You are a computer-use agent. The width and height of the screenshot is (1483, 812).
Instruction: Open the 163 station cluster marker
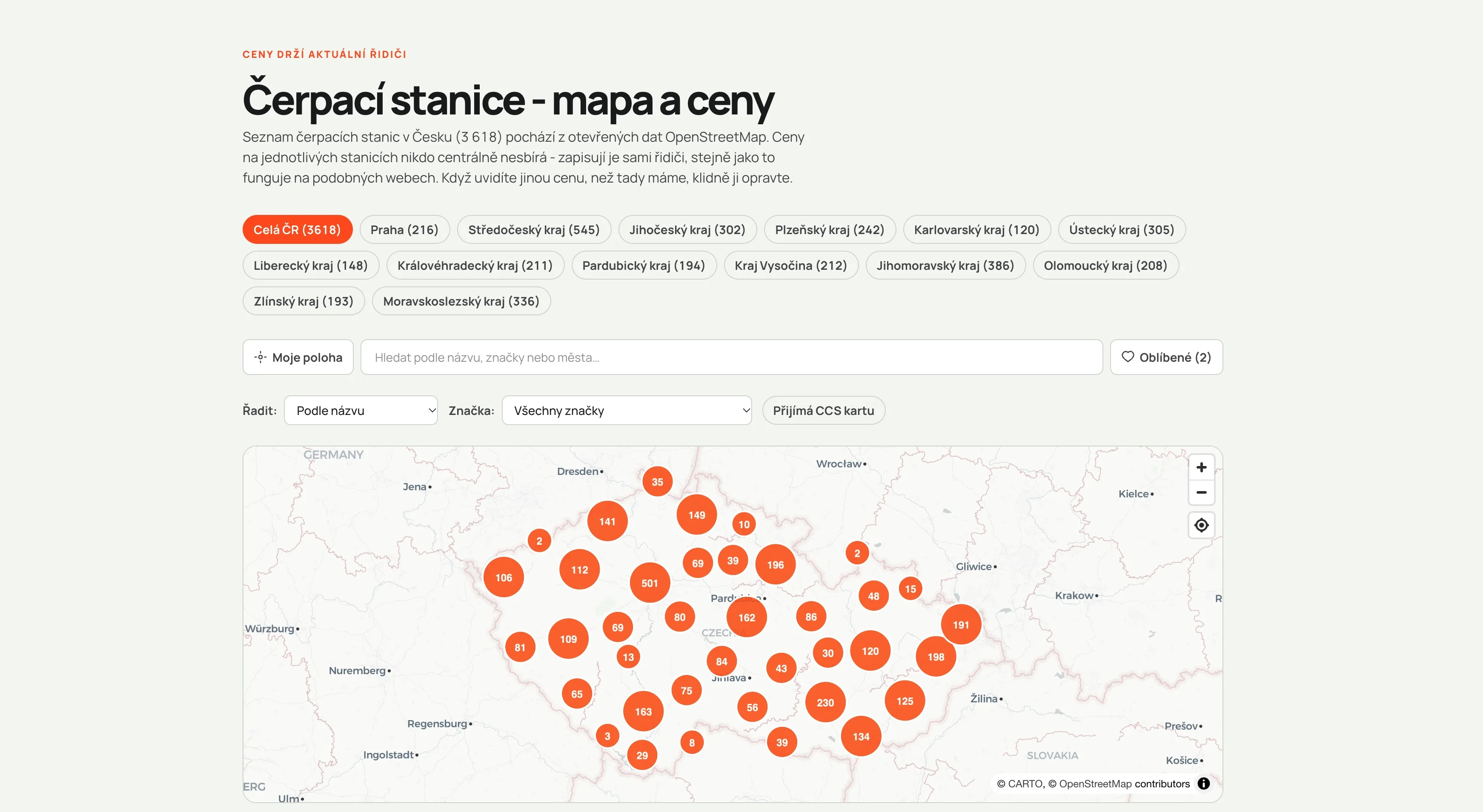click(x=643, y=712)
